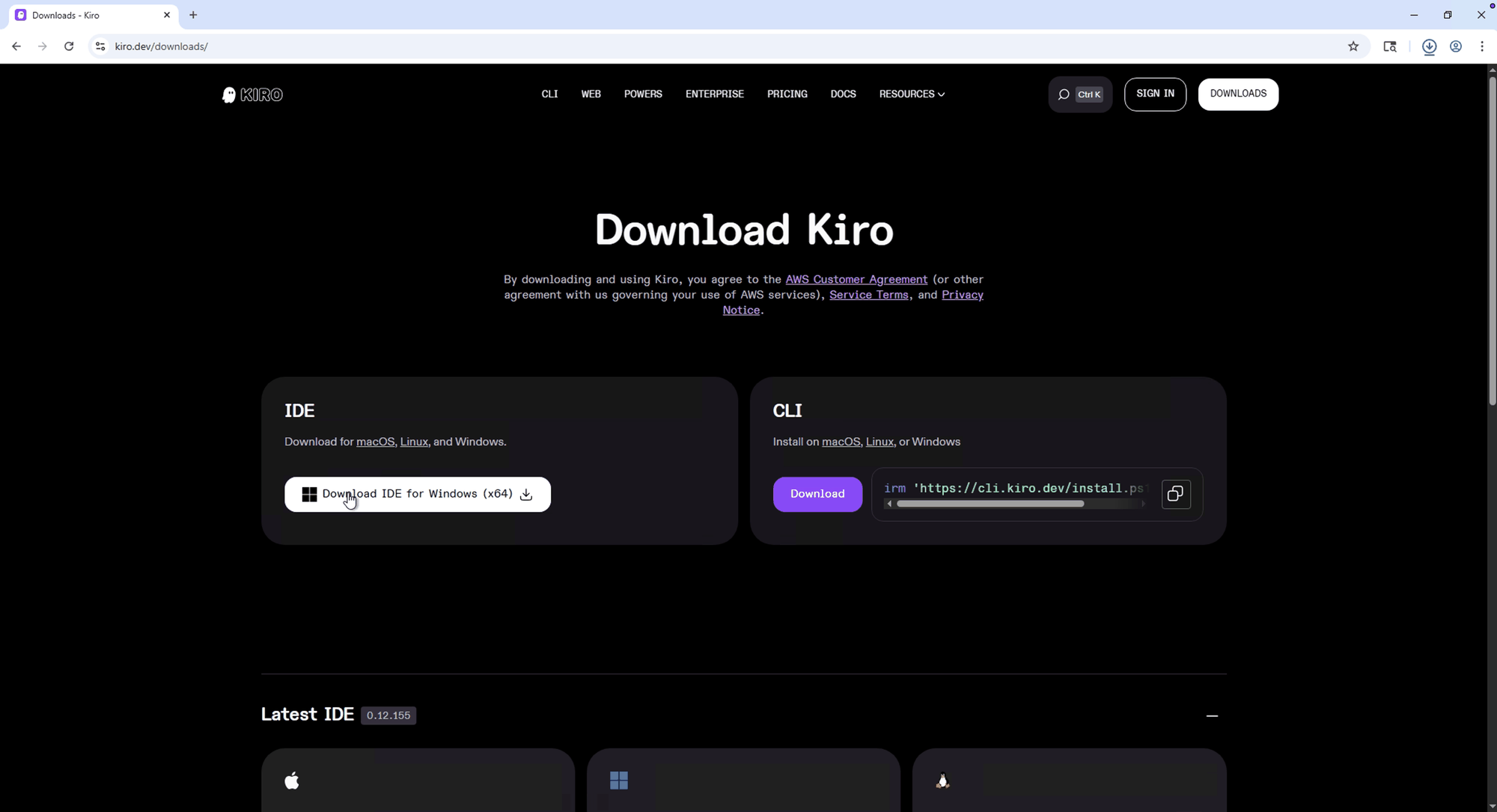The image size is (1497, 812).
Task: Click the purple CLI Download button
Action: click(817, 495)
